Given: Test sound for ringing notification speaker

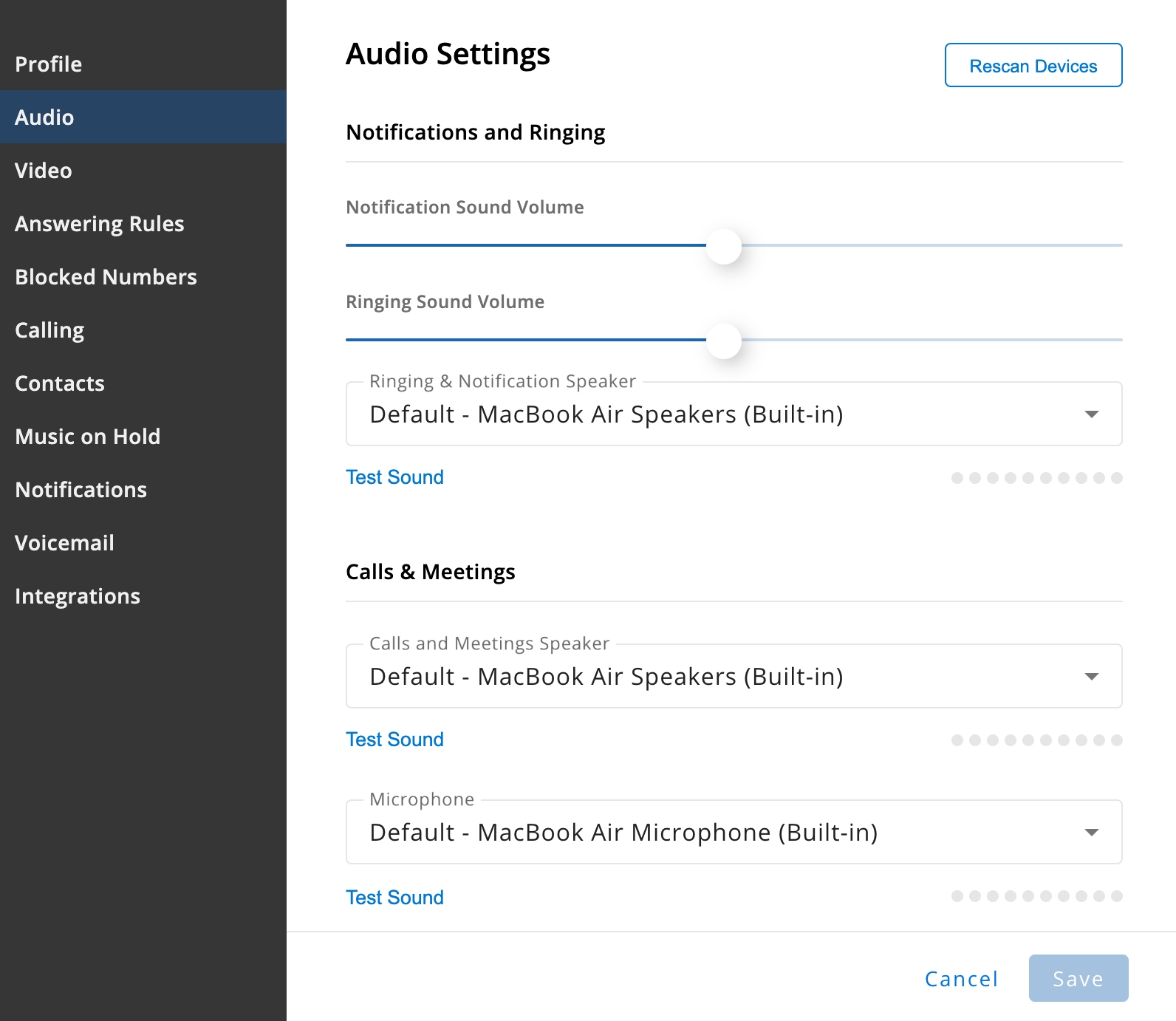Looking at the screenshot, I should click(394, 477).
